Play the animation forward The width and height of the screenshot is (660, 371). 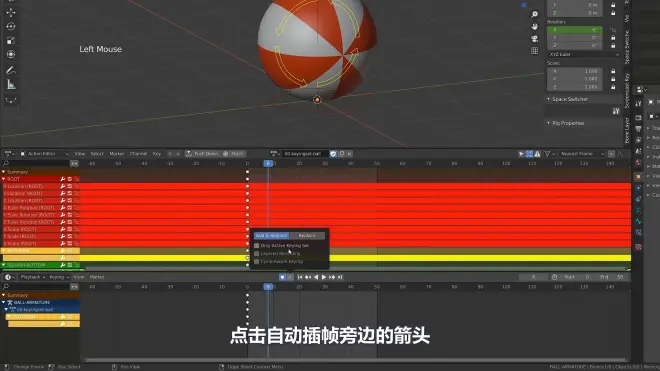point(324,277)
